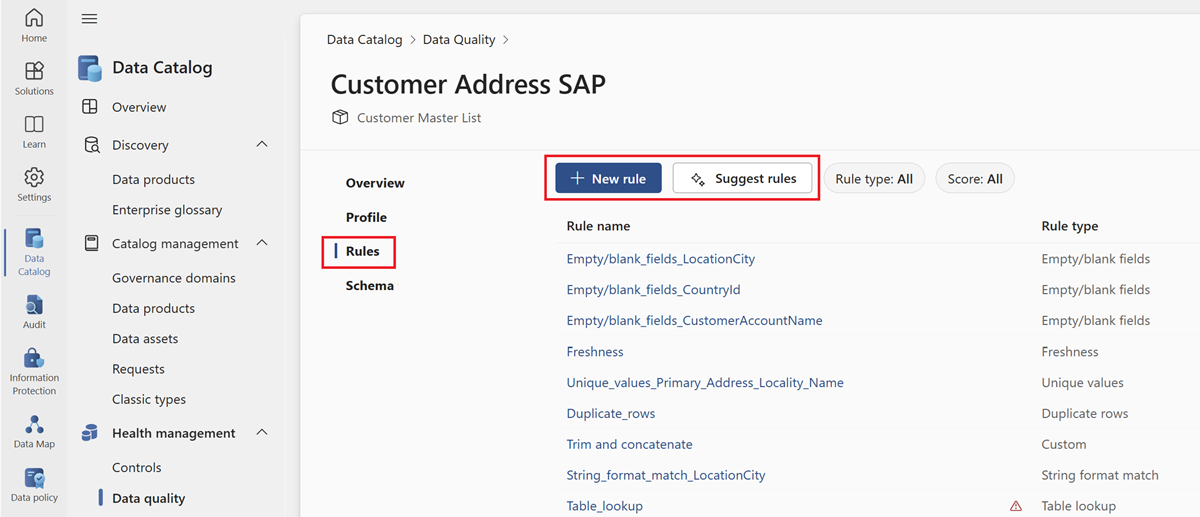Open the Data Map icon
The width and height of the screenshot is (1200, 517).
tap(34, 424)
